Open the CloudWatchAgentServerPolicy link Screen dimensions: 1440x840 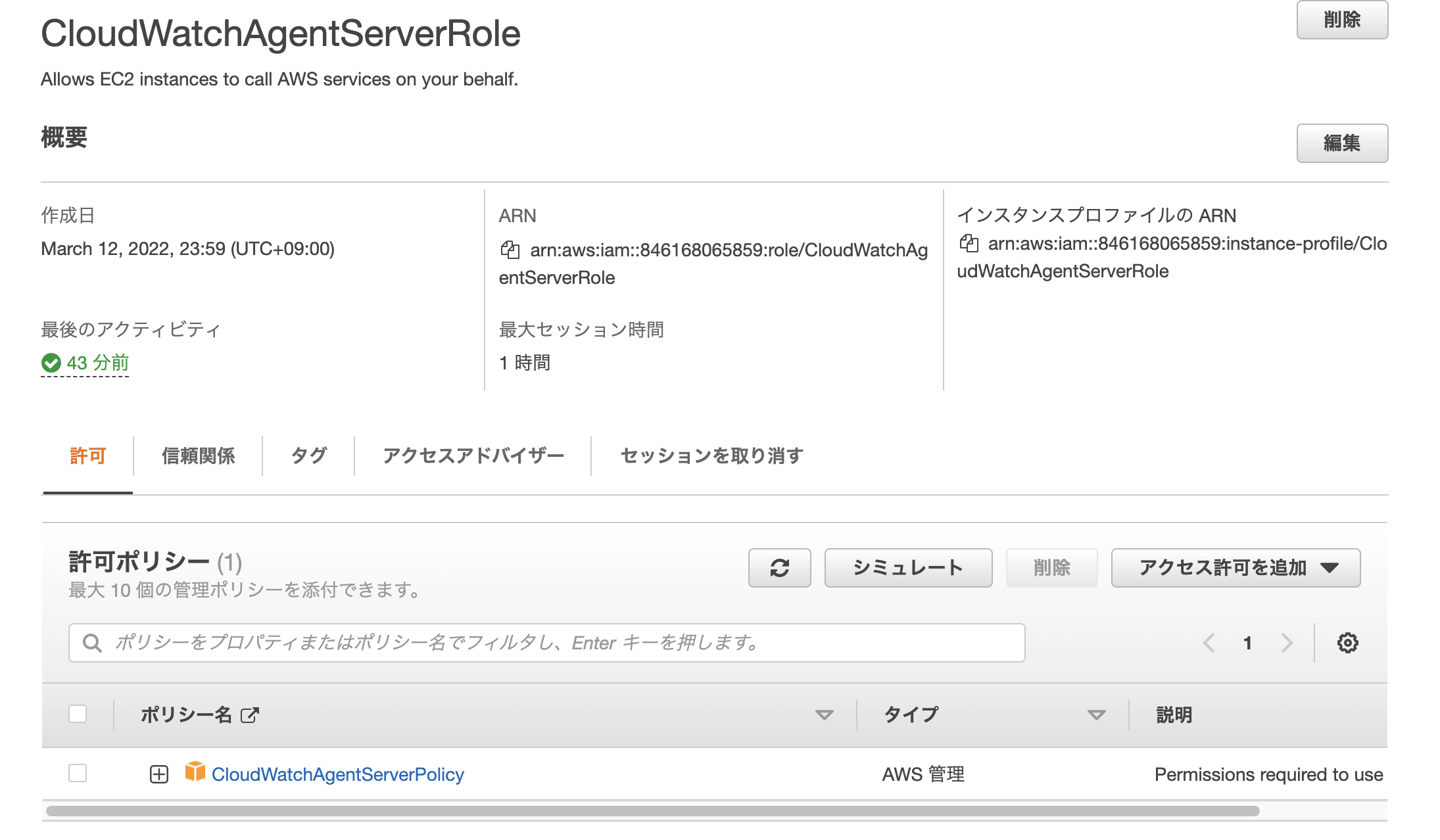point(337,774)
